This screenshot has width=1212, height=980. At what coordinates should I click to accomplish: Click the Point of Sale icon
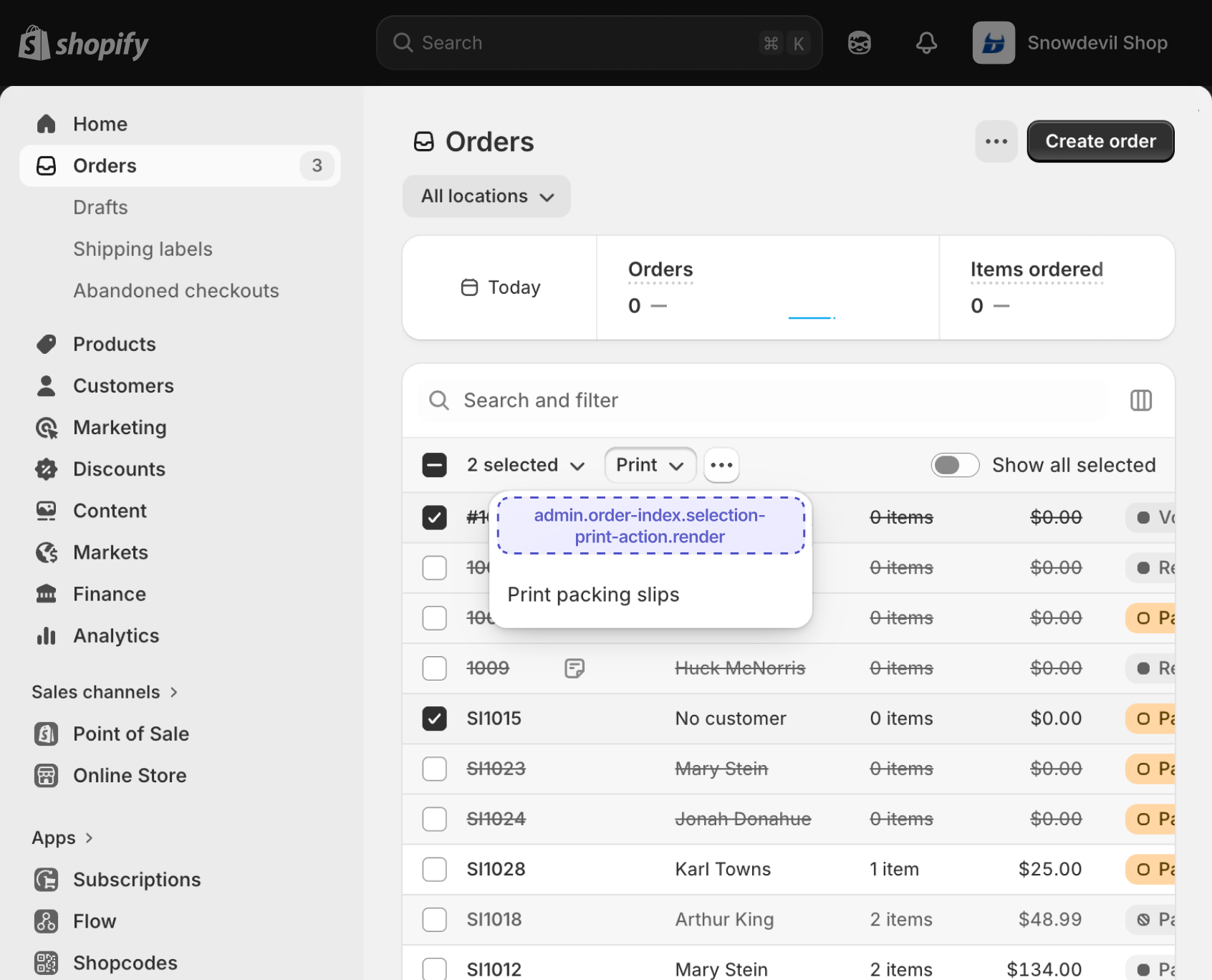click(x=47, y=734)
